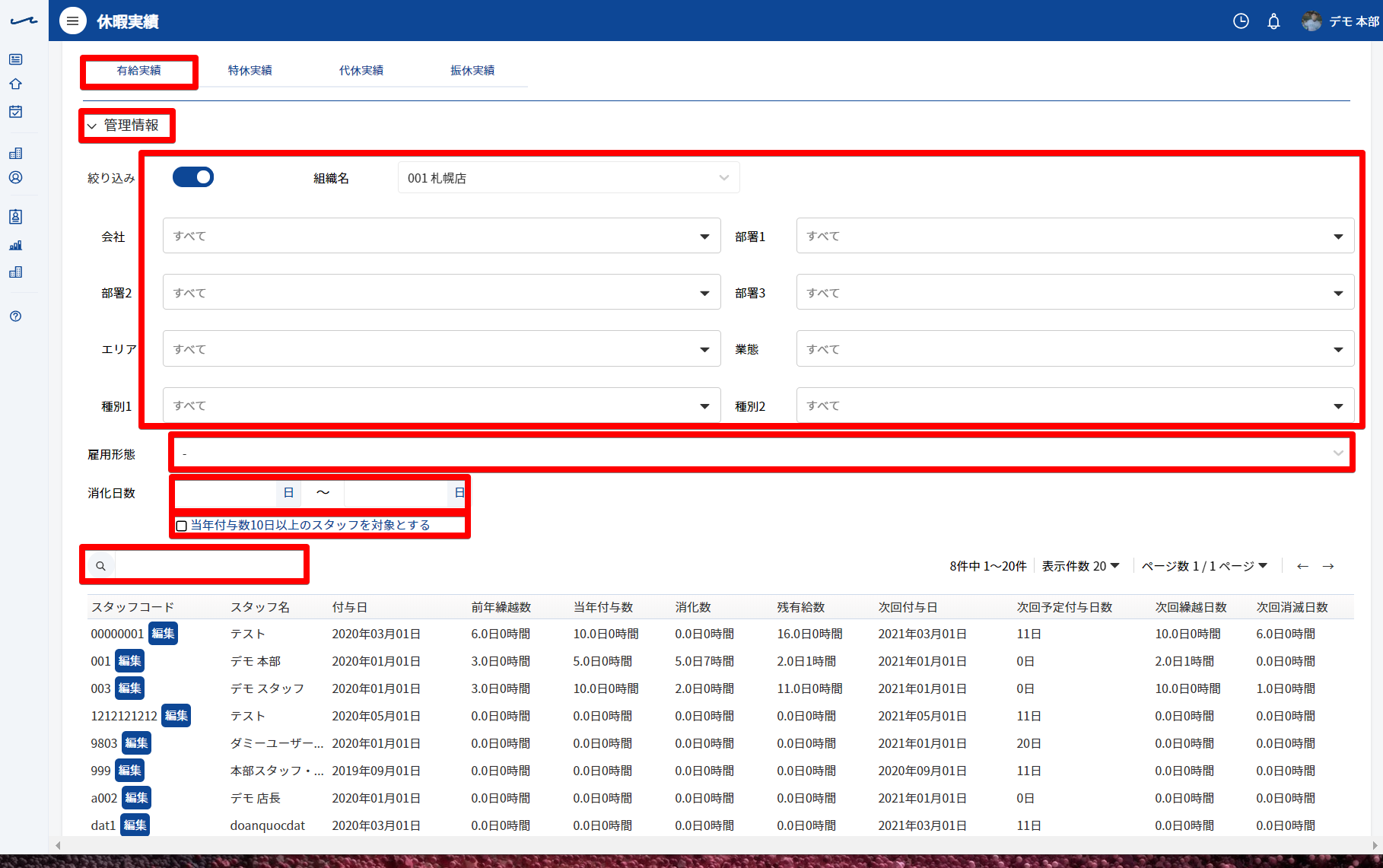Click the user avatar in header
Viewport: 1383px width, 868px height.
pyautogui.click(x=1311, y=21)
